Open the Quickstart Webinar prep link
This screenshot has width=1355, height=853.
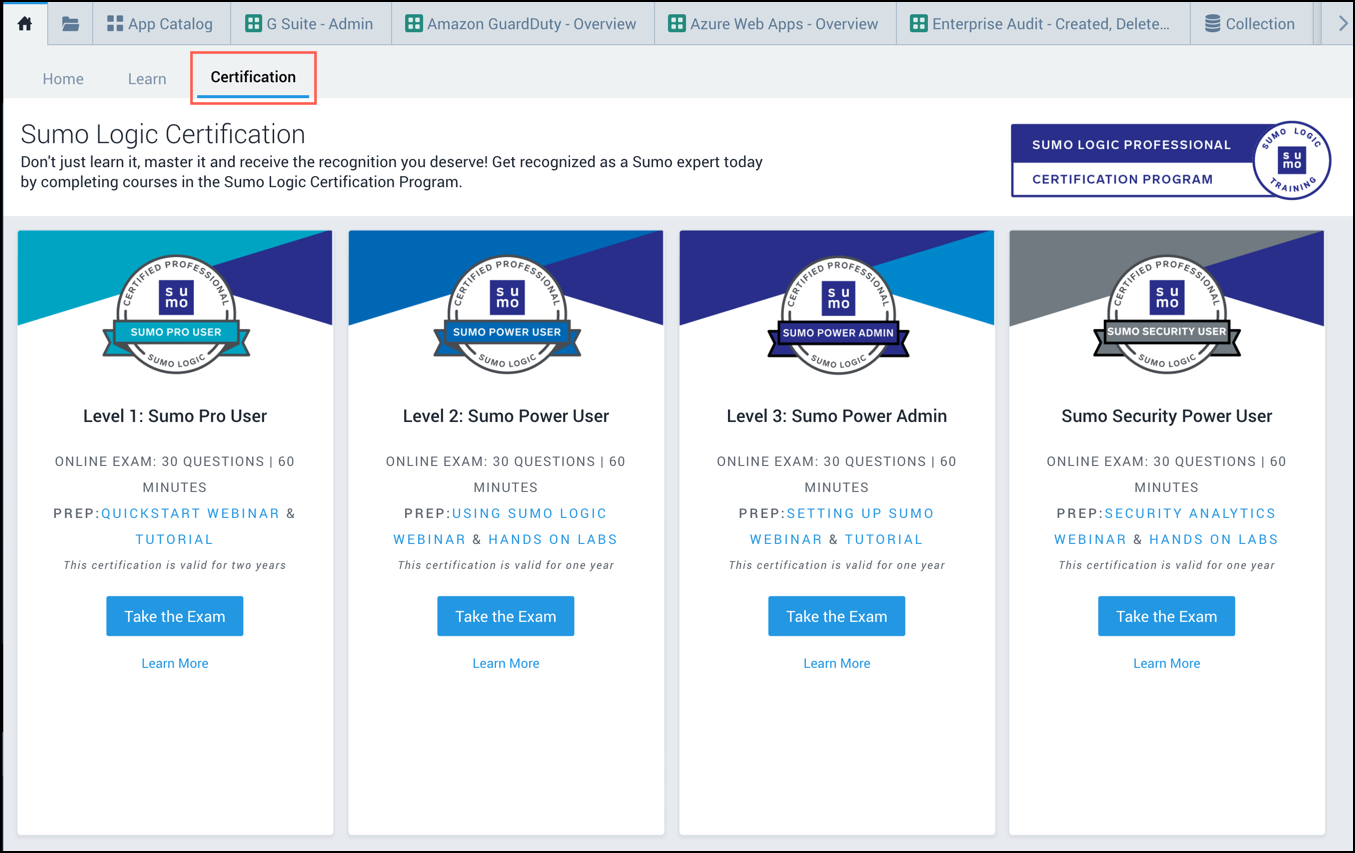pyautogui.click(x=191, y=513)
